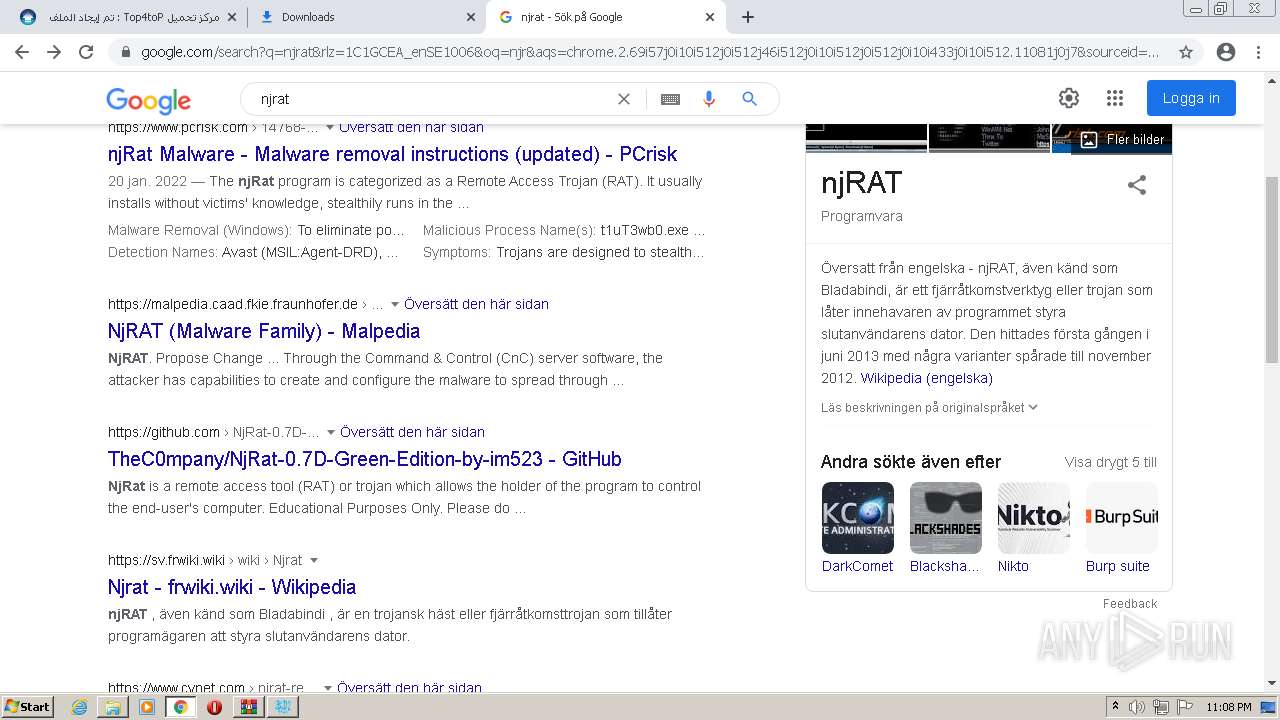The height and width of the screenshot is (720, 1280).
Task: Expand dropdown arrow next to malpedia URL
Action: click(394, 304)
